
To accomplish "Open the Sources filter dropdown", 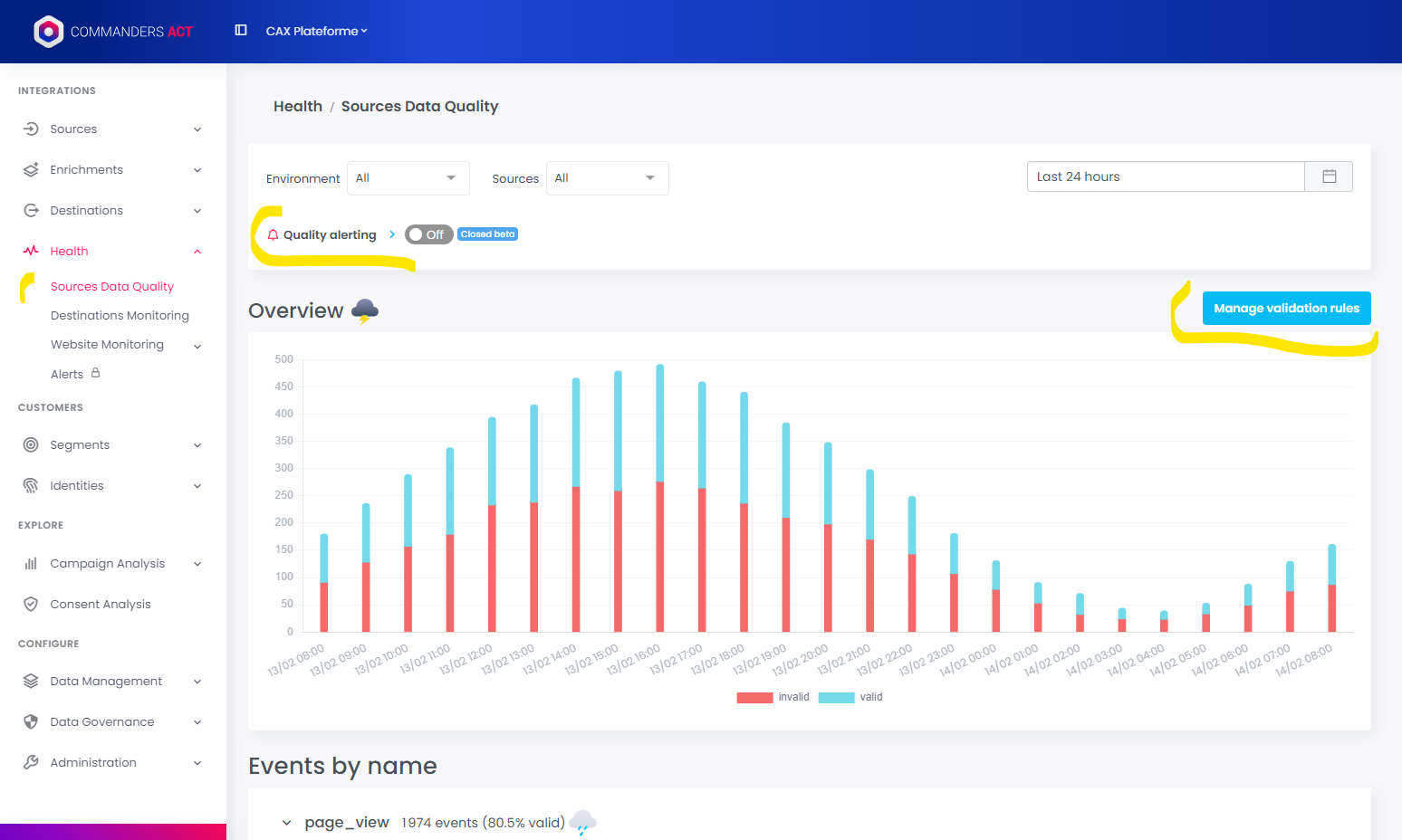I will pyautogui.click(x=606, y=178).
